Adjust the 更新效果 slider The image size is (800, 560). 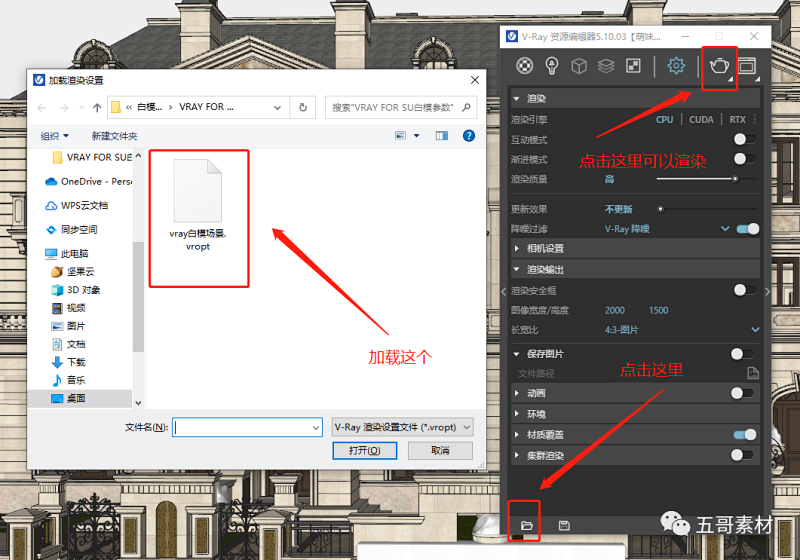[x=661, y=209]
